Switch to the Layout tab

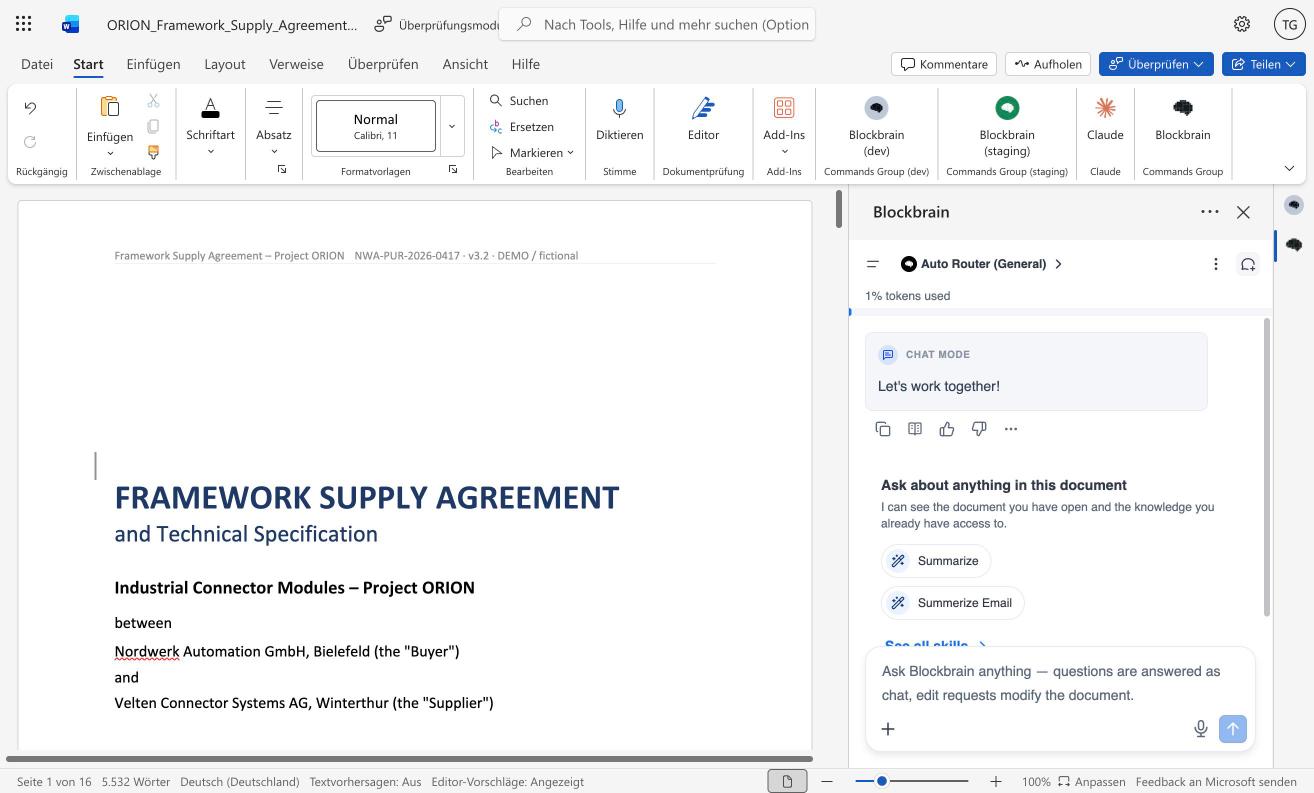(x=225, y=64)
